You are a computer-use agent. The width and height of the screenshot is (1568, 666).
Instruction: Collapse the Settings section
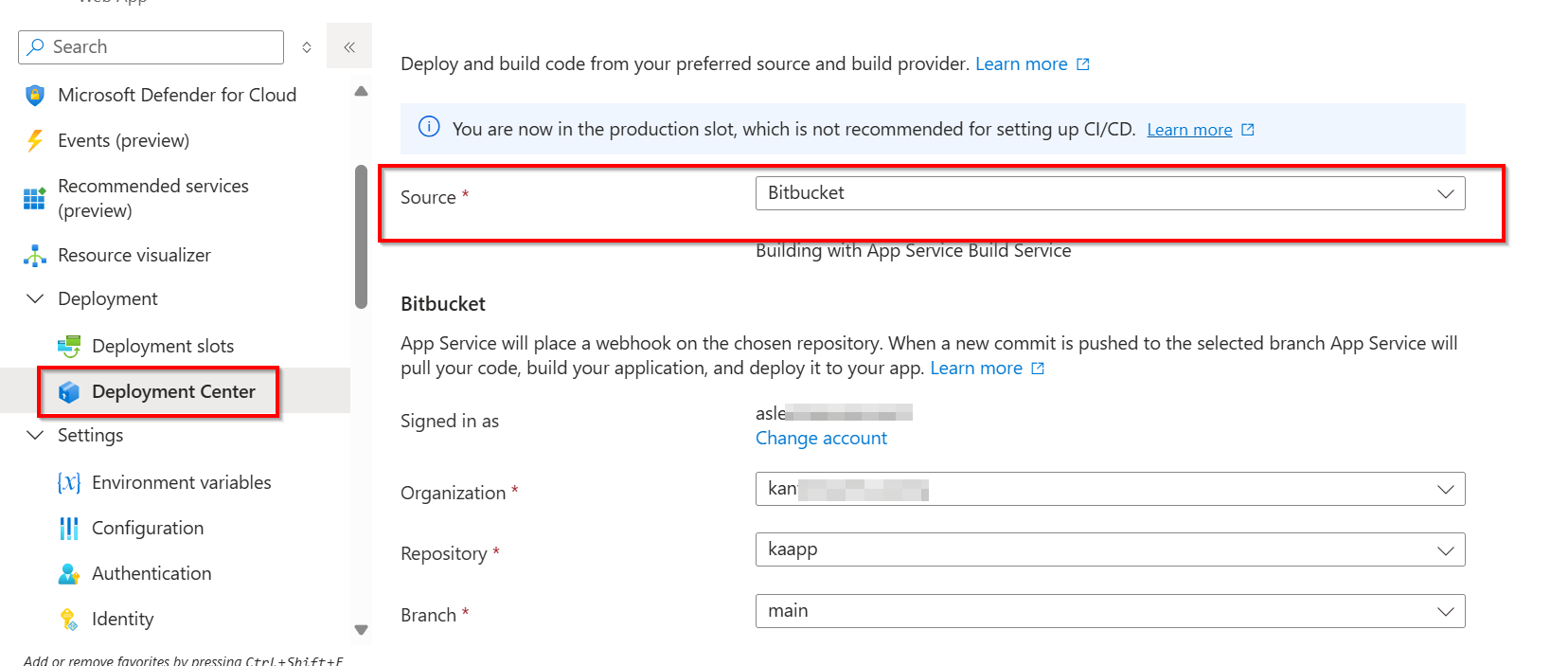35,435
